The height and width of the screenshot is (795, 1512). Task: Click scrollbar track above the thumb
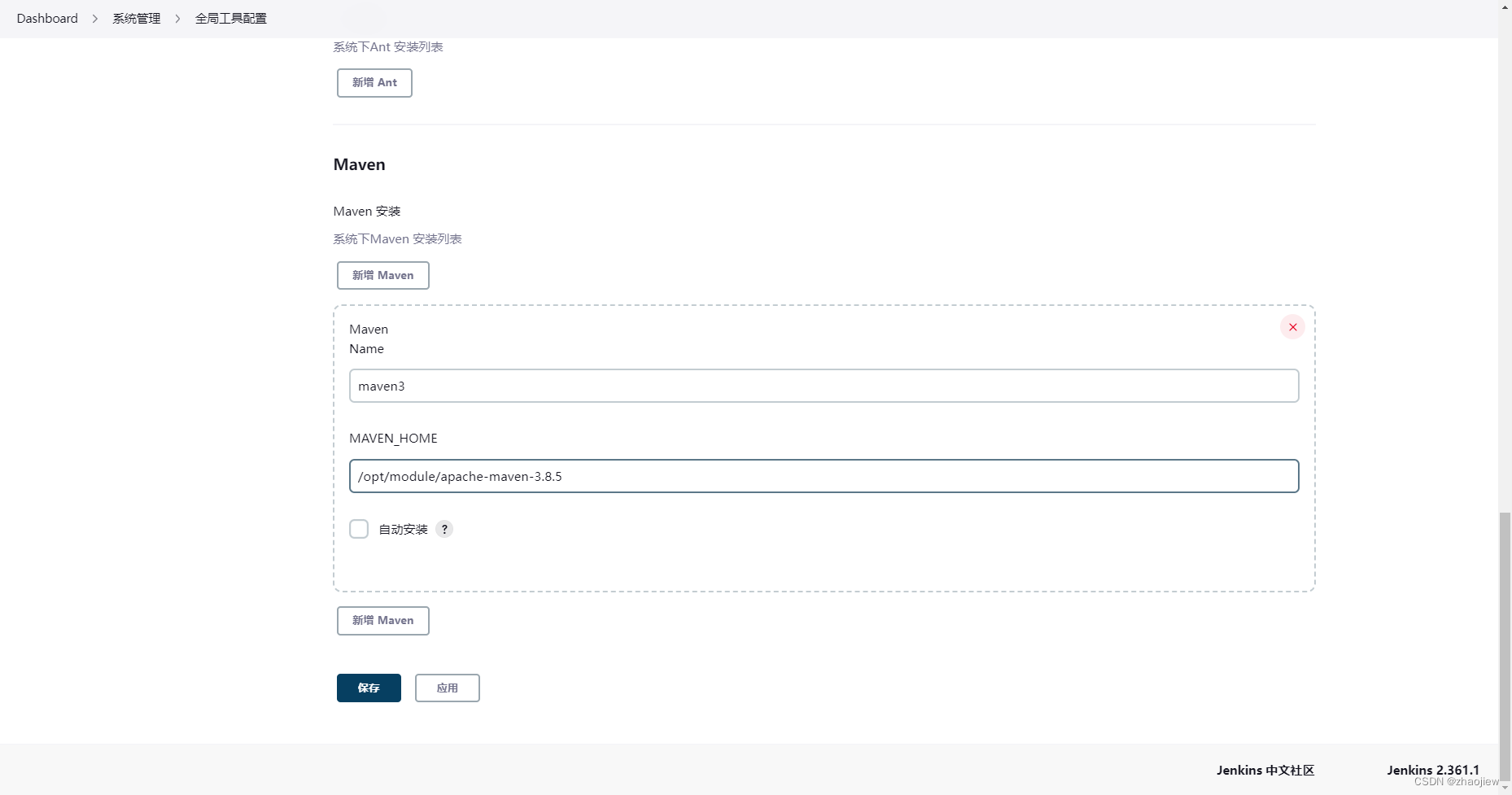coord(1505,244)
